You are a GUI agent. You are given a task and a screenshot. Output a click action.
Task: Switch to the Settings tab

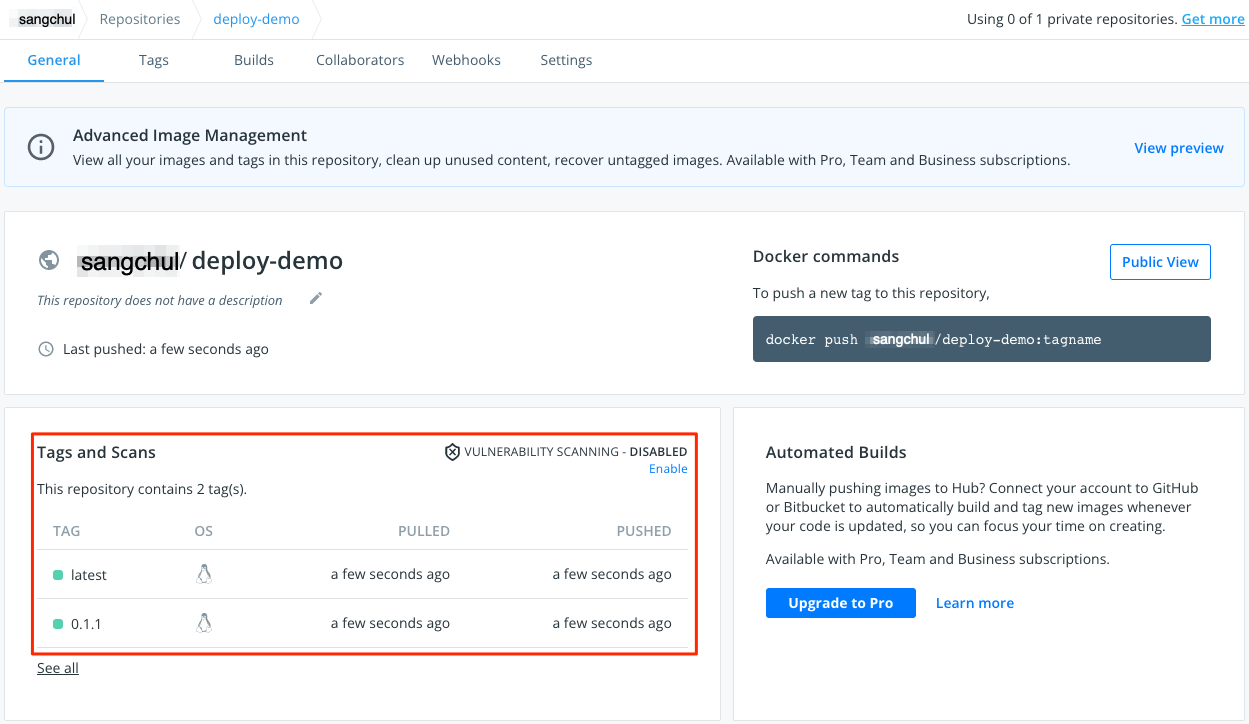pos(566,60)
